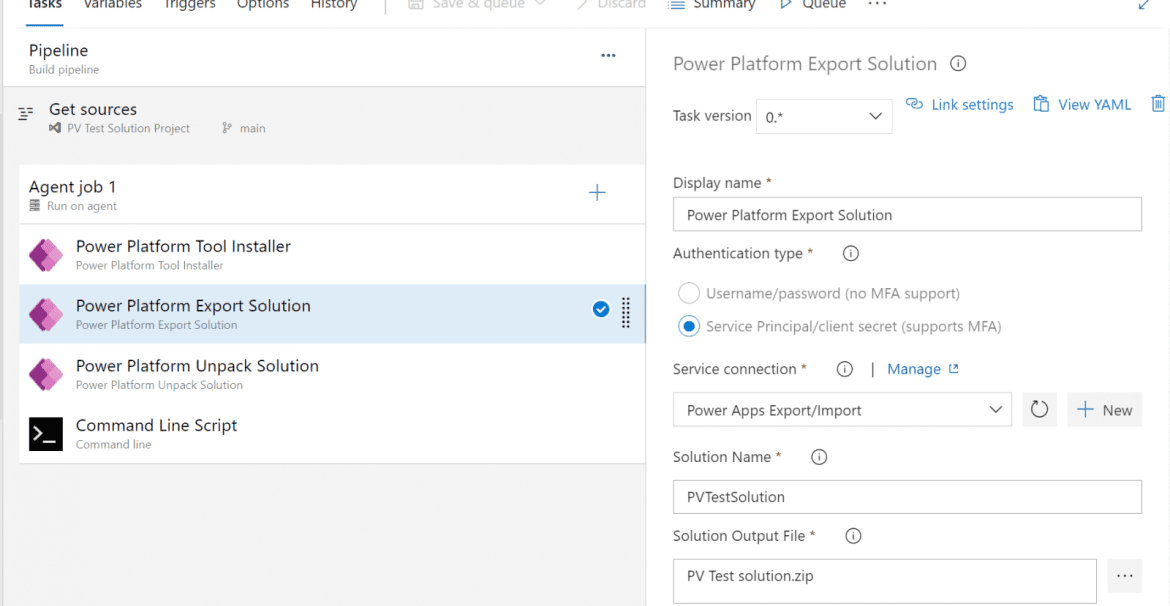Click the Solution Name input field
Viewport: 1170px width, 606px height.
[907, 496]
